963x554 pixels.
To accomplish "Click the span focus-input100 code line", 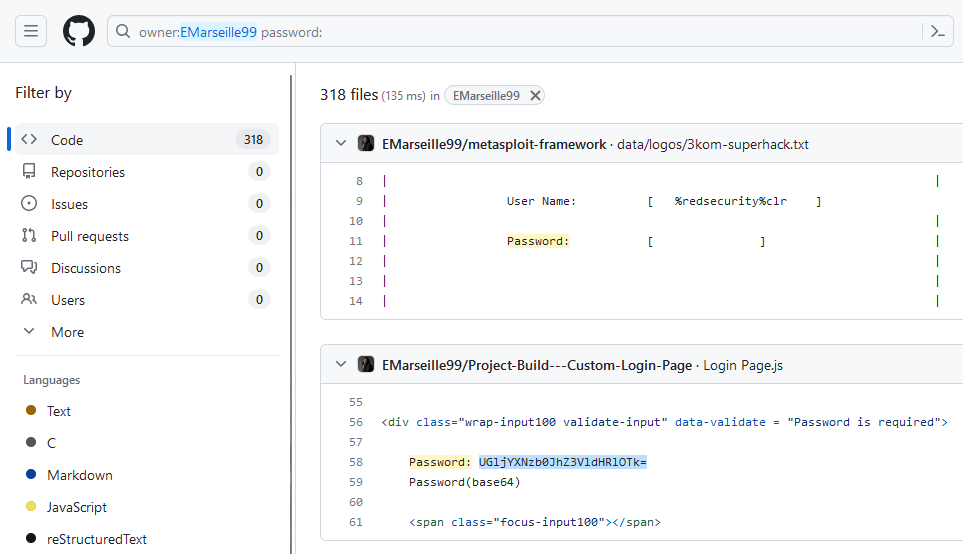I will [534, 522].
